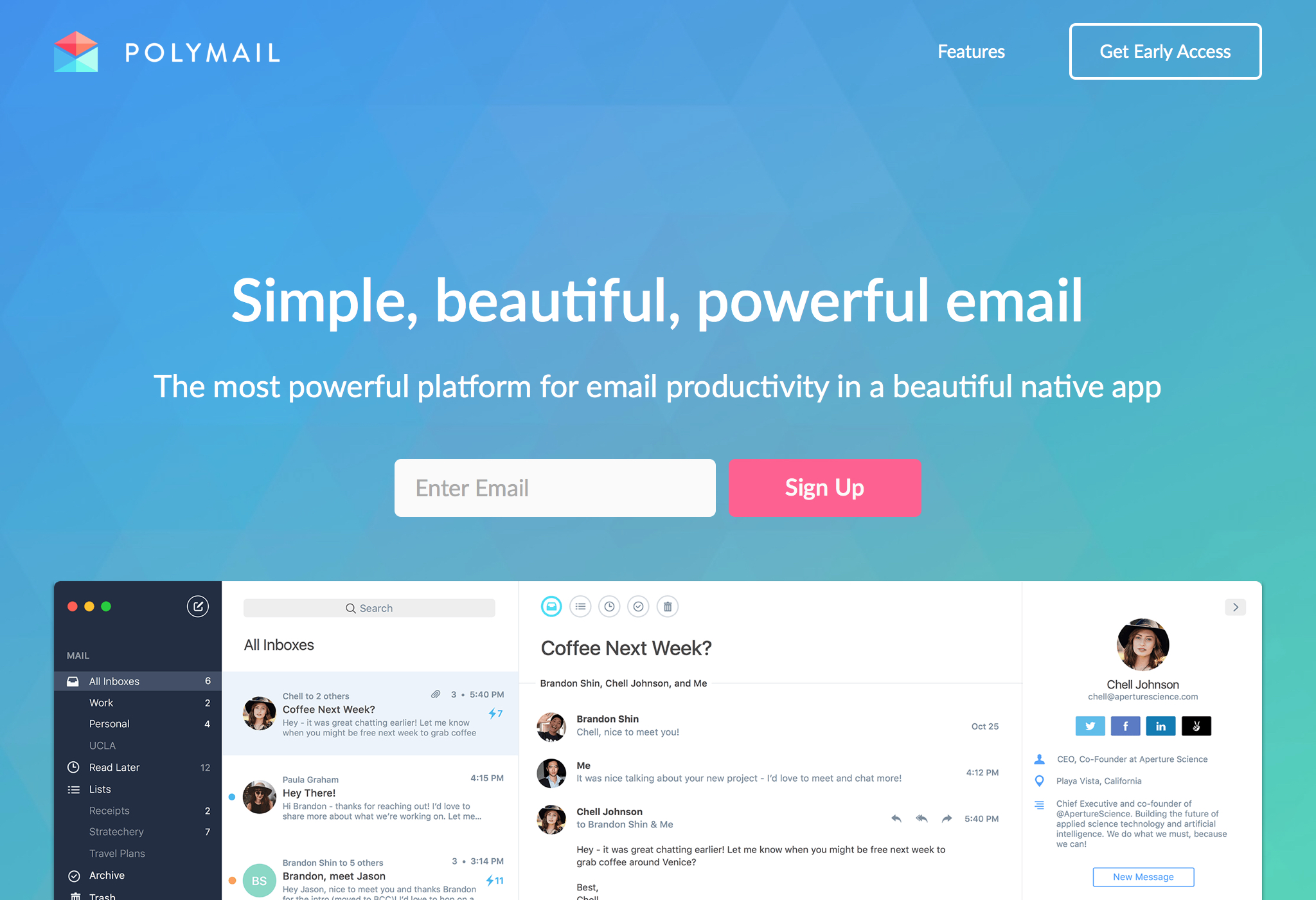
Task: Select the email list view icon
Action: coord(580,607)
